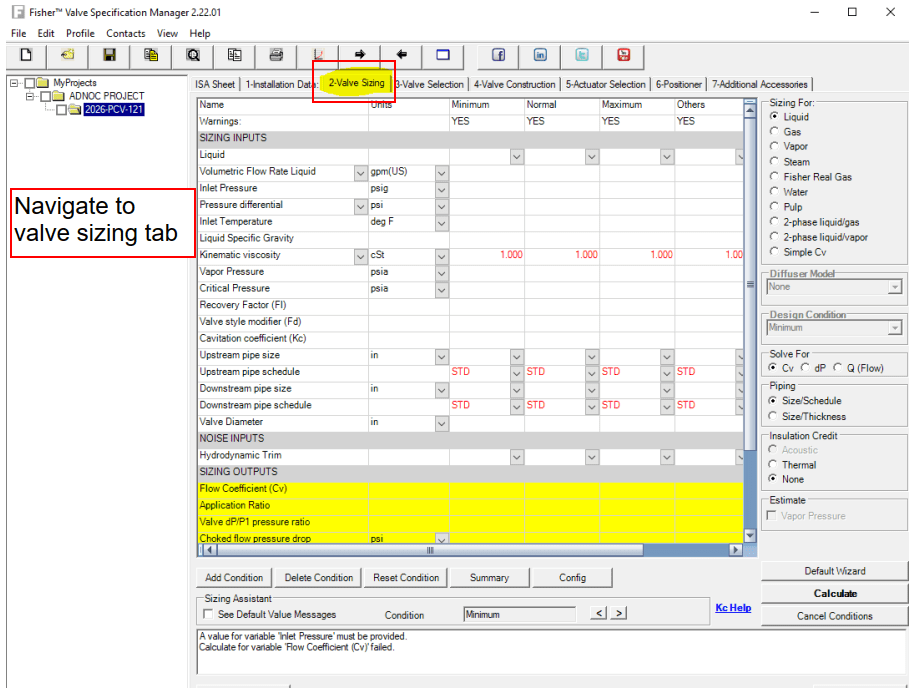This screenshot has width=916, height=690.
Task: Click the ADNOC PROJECT folder icon
Action: [x=58, y=96]
